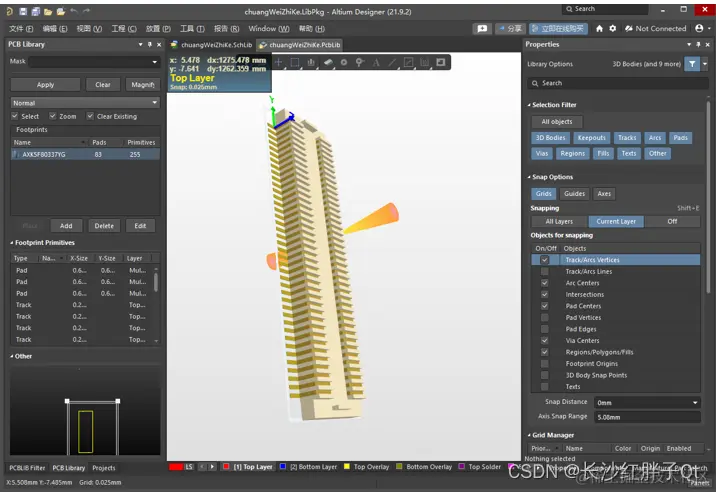Toggle the Clear Existing checkbox
716x492 pixels.
90,116
